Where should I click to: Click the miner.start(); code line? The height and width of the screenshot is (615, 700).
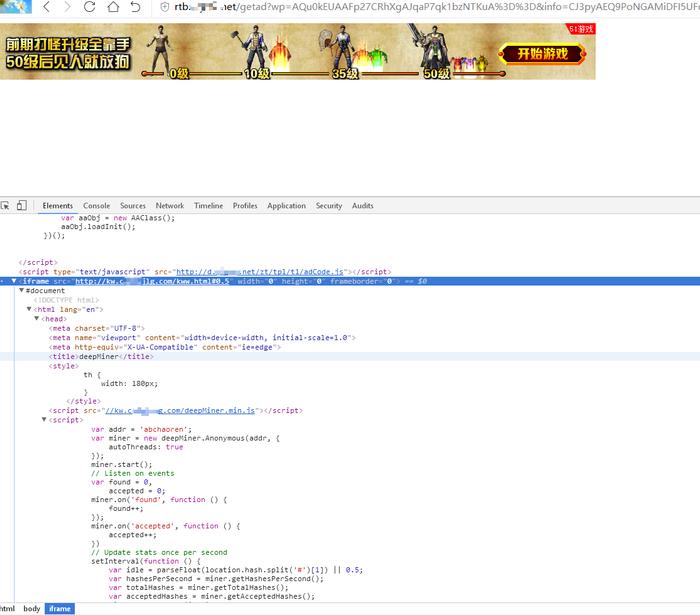[x=121, y=465]
